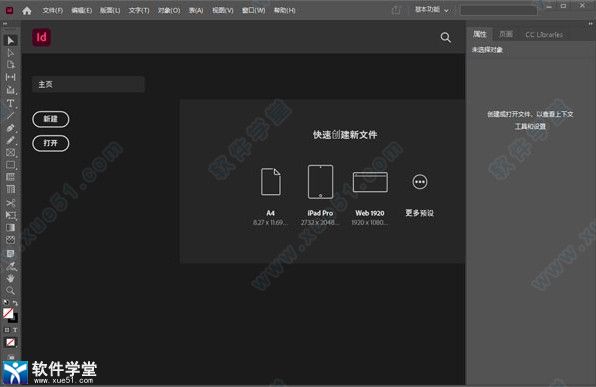596x387 pixels.
Task: Select the Content Collector tool
Action: coord(11,90)
